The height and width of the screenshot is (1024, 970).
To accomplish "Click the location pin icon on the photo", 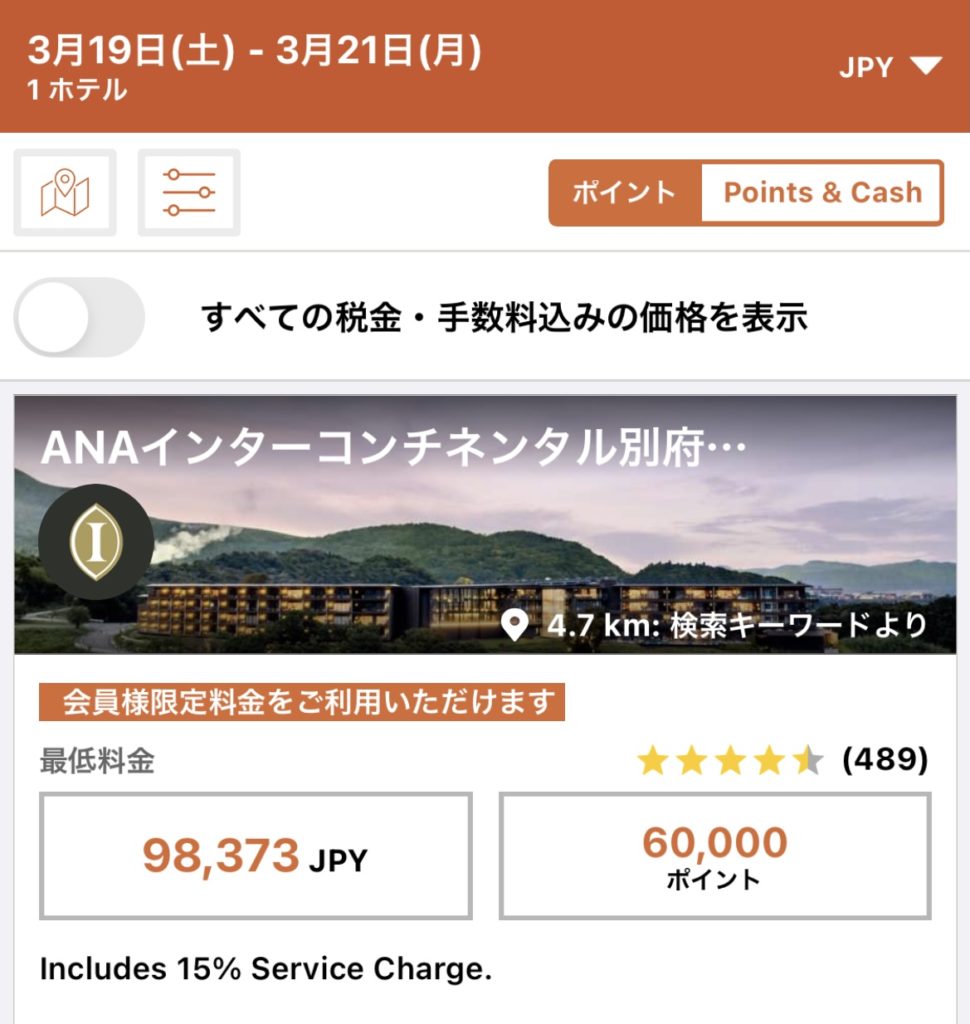I will click(515, 627).
